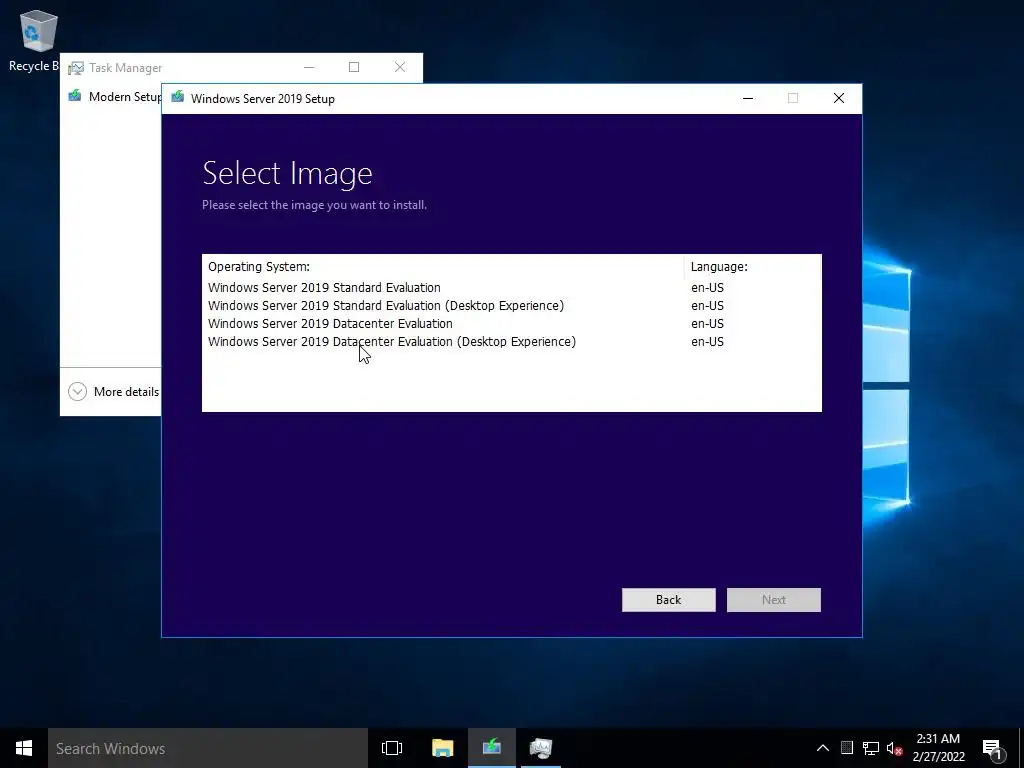This screenshot has width=1024, height=768.
Task: Open the taskbar clock and date
Action: [938, 748]
